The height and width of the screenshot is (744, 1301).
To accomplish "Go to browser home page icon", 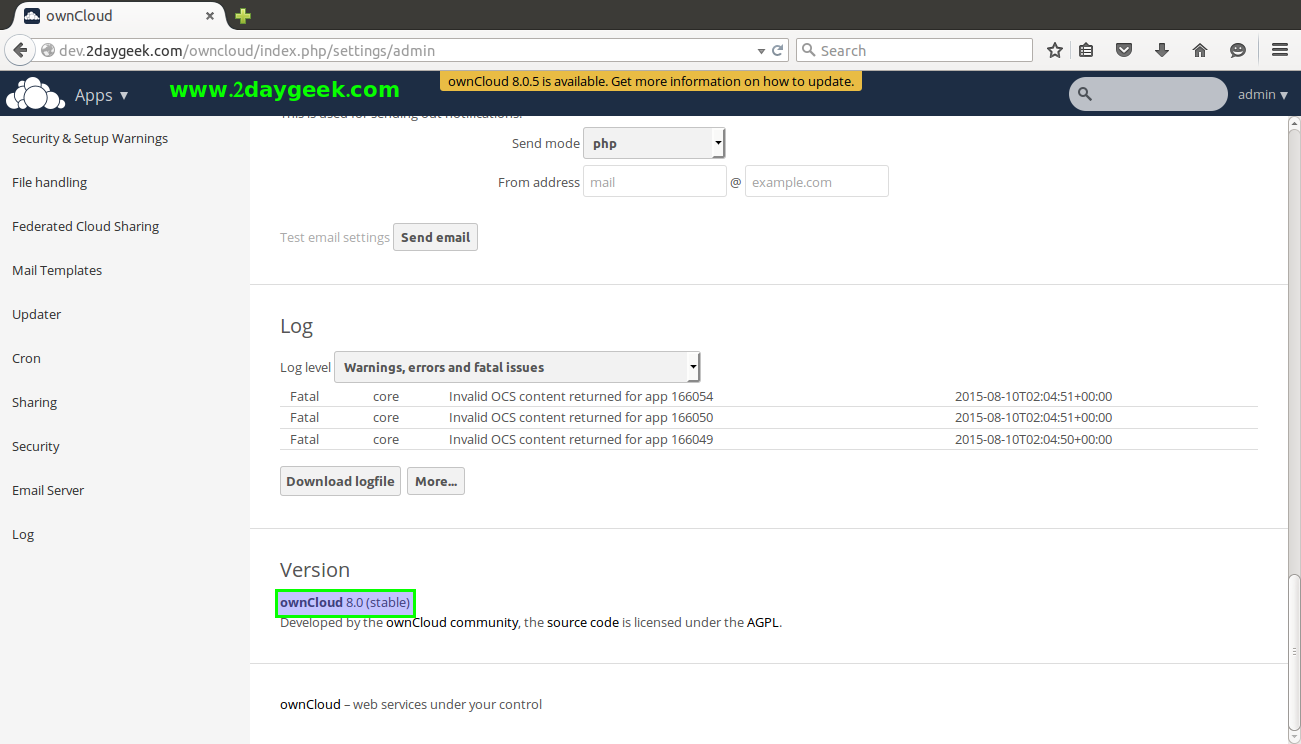I will (x=1200, y=50).
